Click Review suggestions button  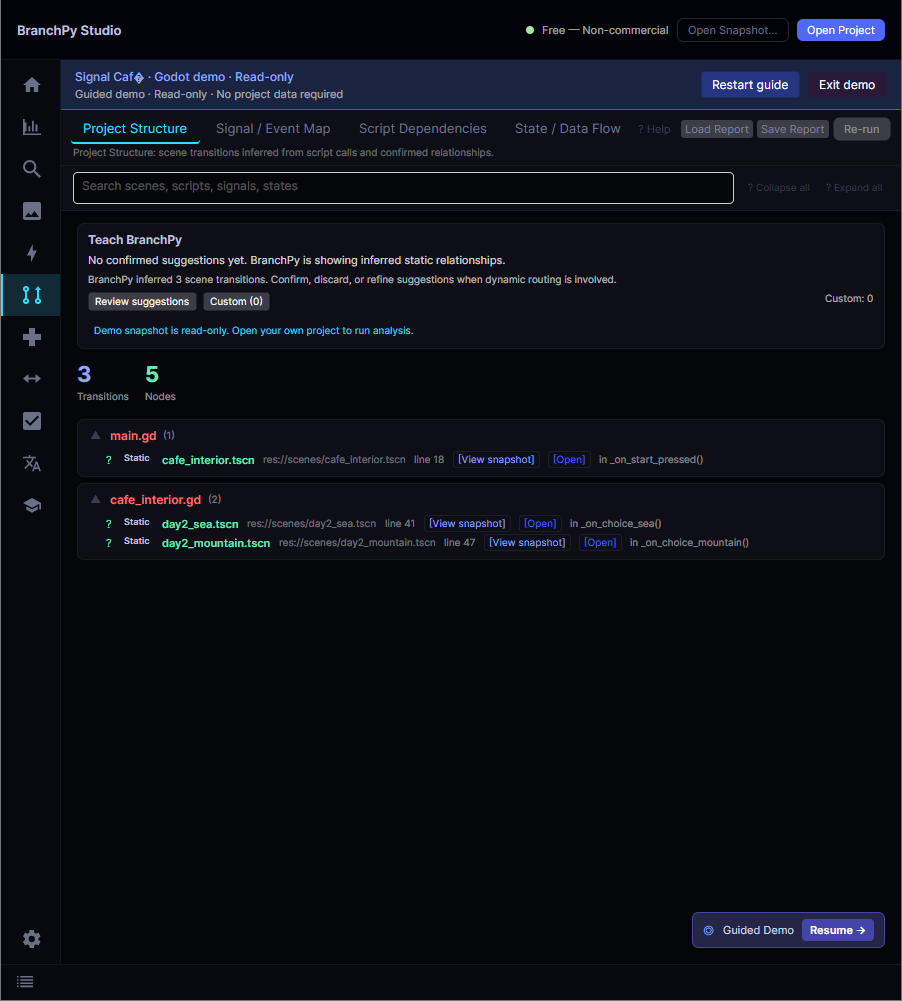tap(142, 301)
